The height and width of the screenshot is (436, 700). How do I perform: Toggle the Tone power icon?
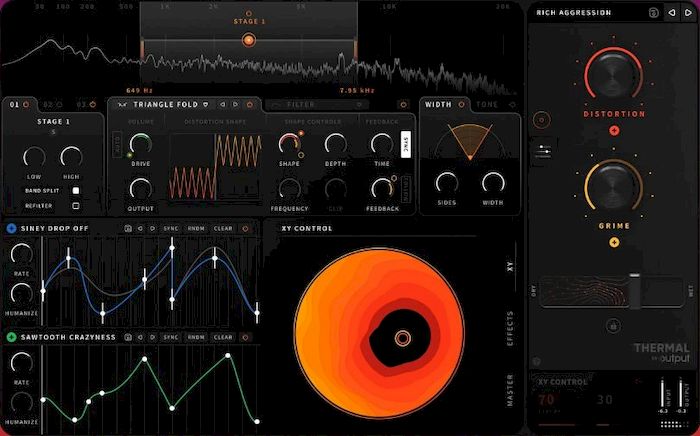(x=512, y=104)
